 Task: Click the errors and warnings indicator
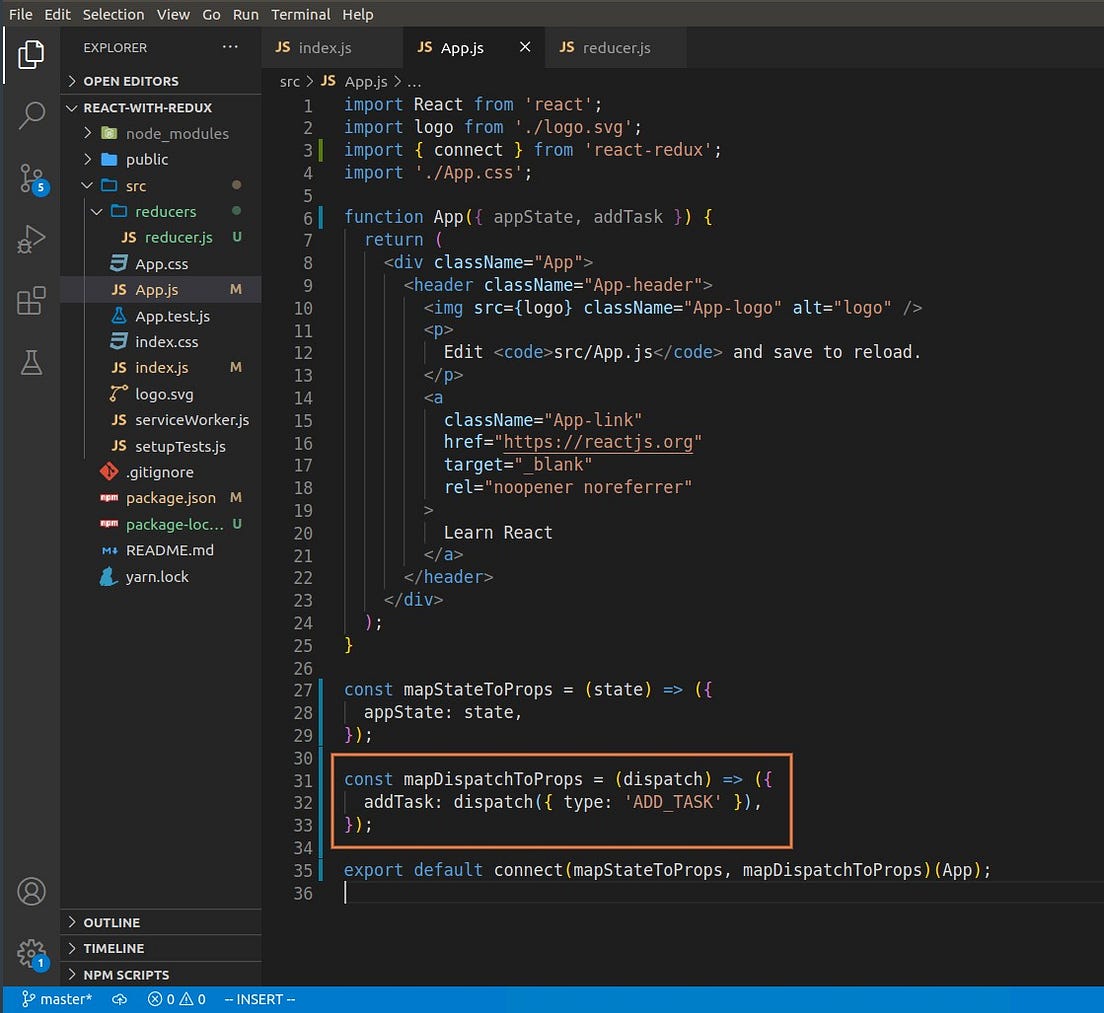coord(176,998)
